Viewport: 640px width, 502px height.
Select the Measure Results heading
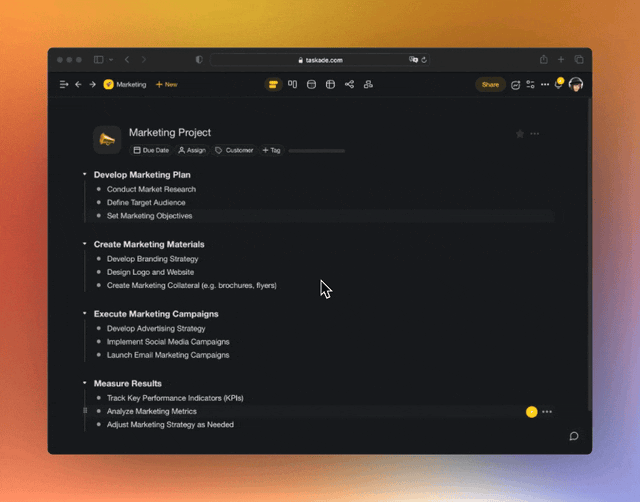click(x=128, y=383)
